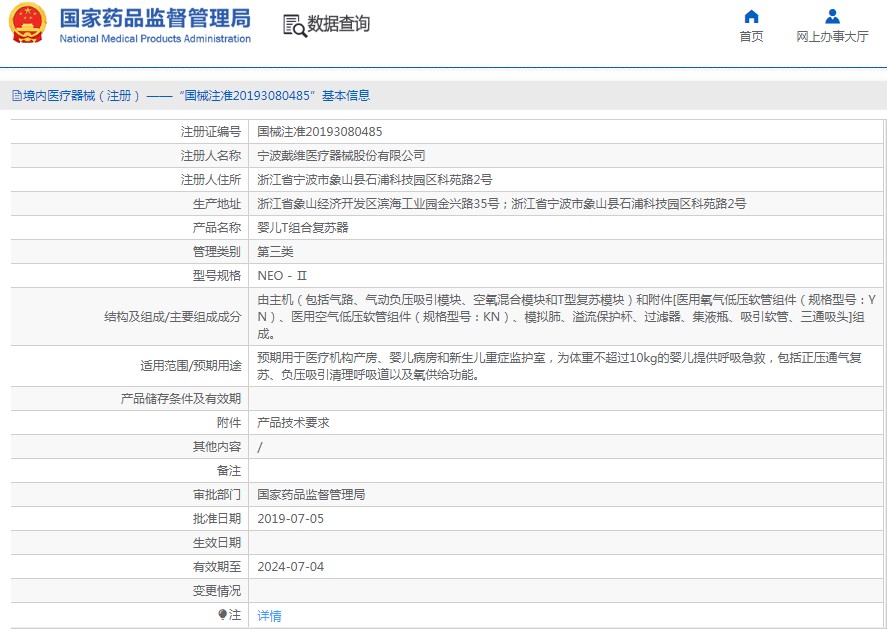
Task: Select the NEO - Ⅱ model value
Action: click(282, 276)
